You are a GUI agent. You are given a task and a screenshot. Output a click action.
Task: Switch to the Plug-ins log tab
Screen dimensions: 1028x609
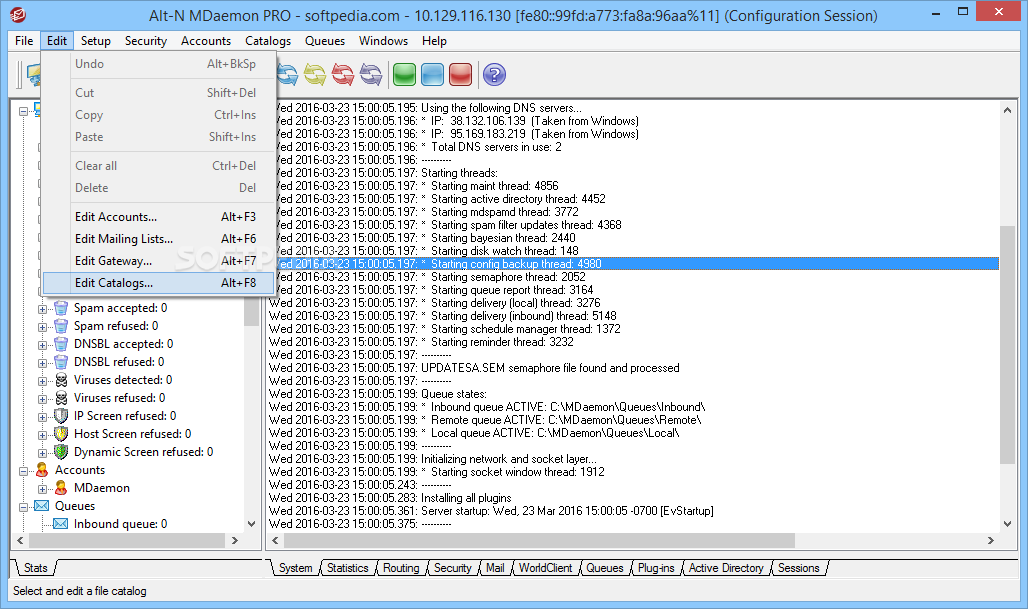tap(656, 568)
